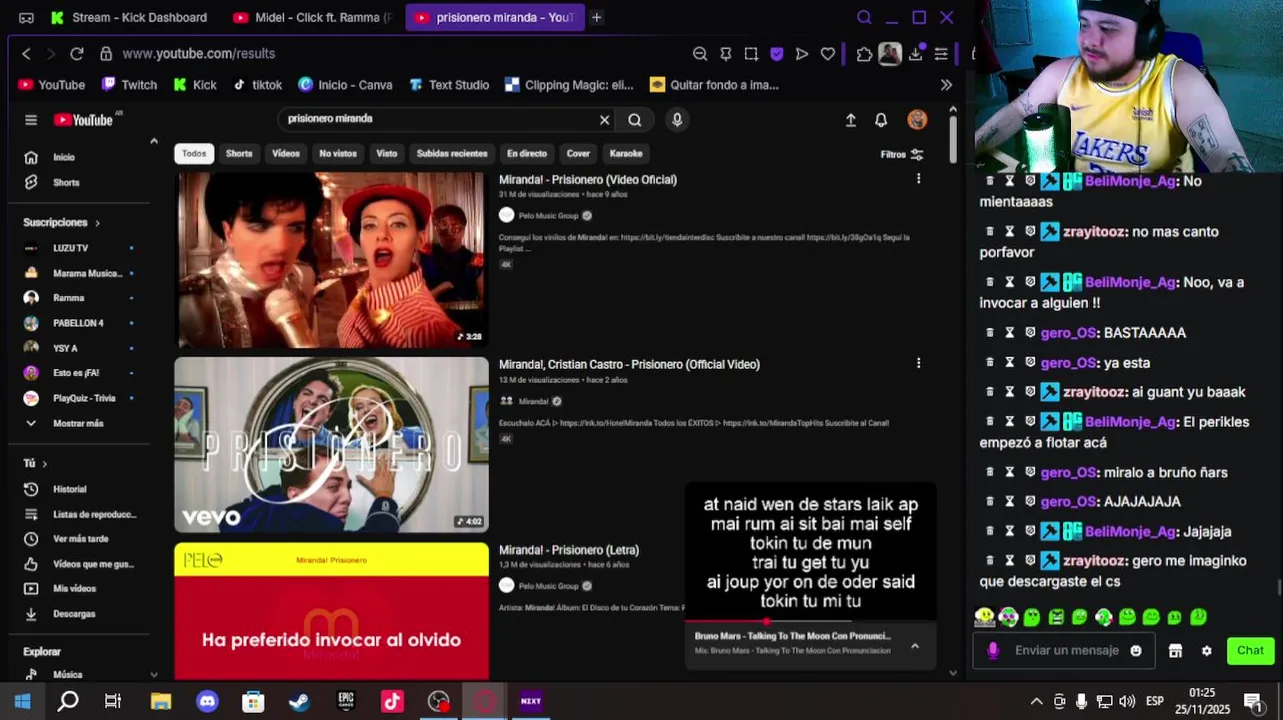The width and height of the screenshot is (1283, 720).
Task: Open the YouTube guide hamburger menu
Action: 31,120
